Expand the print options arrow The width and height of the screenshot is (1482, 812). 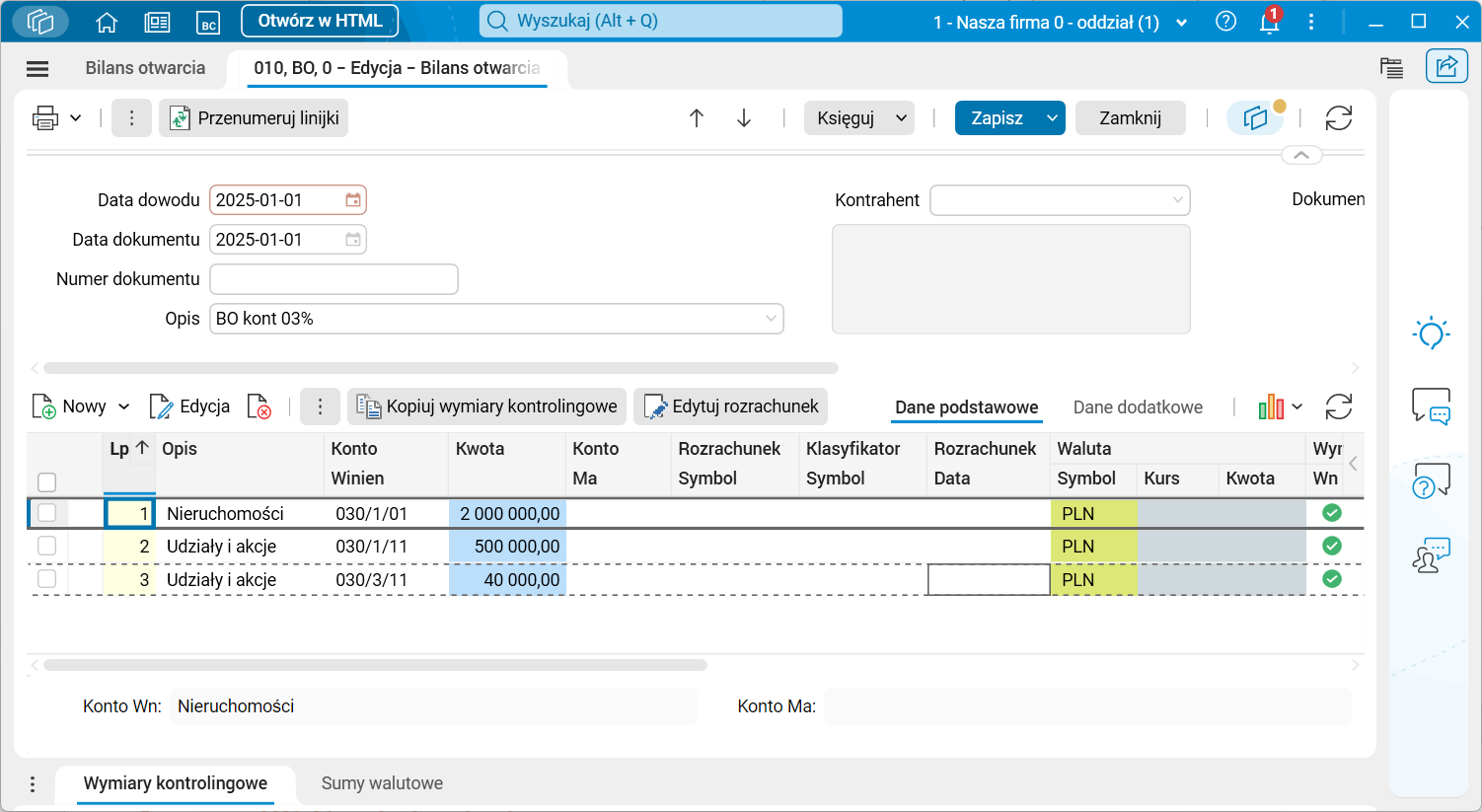click(x=76, y=118)
